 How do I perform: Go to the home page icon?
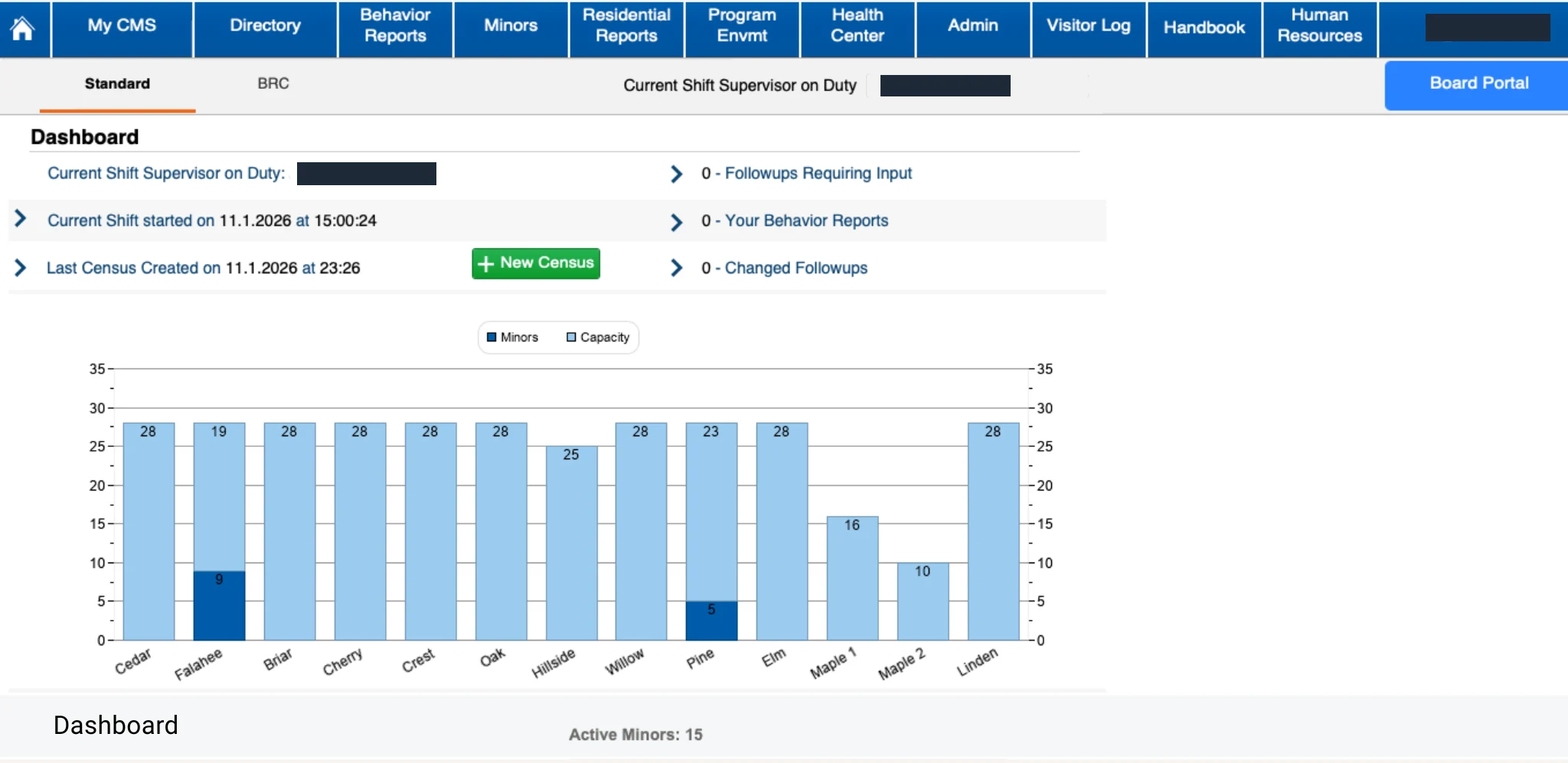22,29
